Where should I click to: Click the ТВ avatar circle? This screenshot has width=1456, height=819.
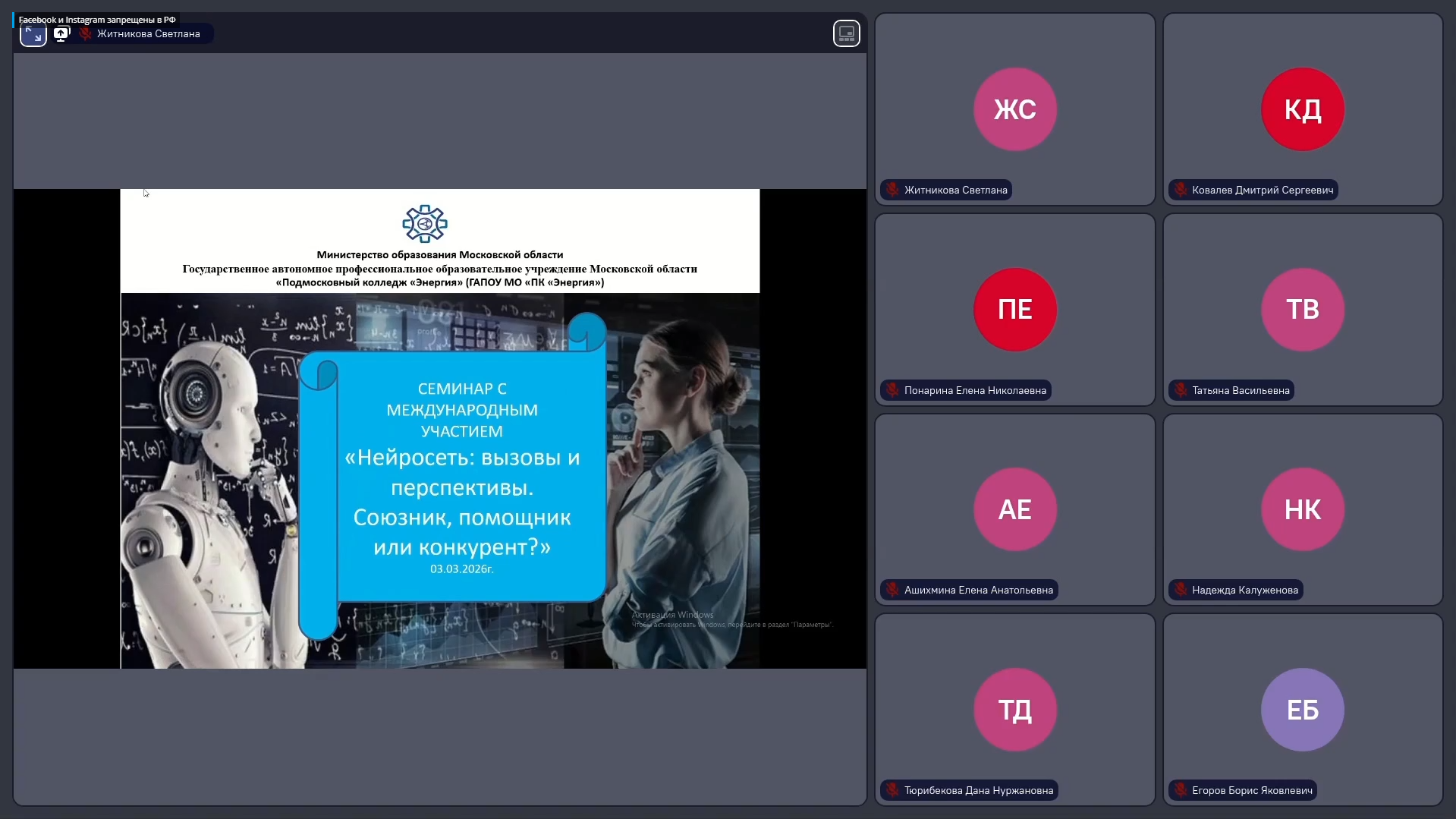[x=1302, y=310]
